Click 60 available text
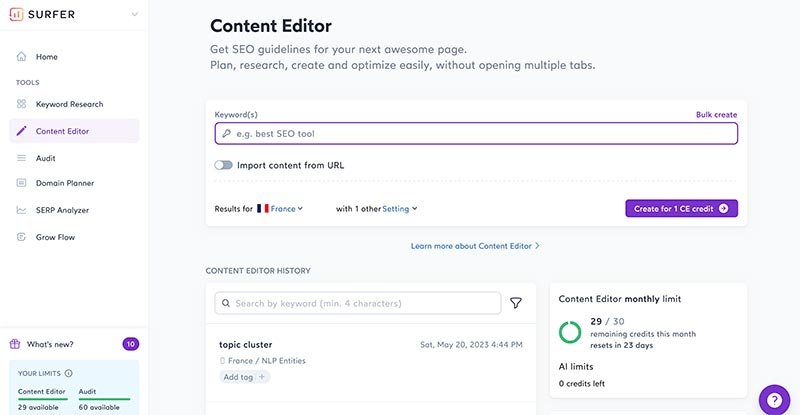This screenshot has height=415, width=800. point(99,407)
